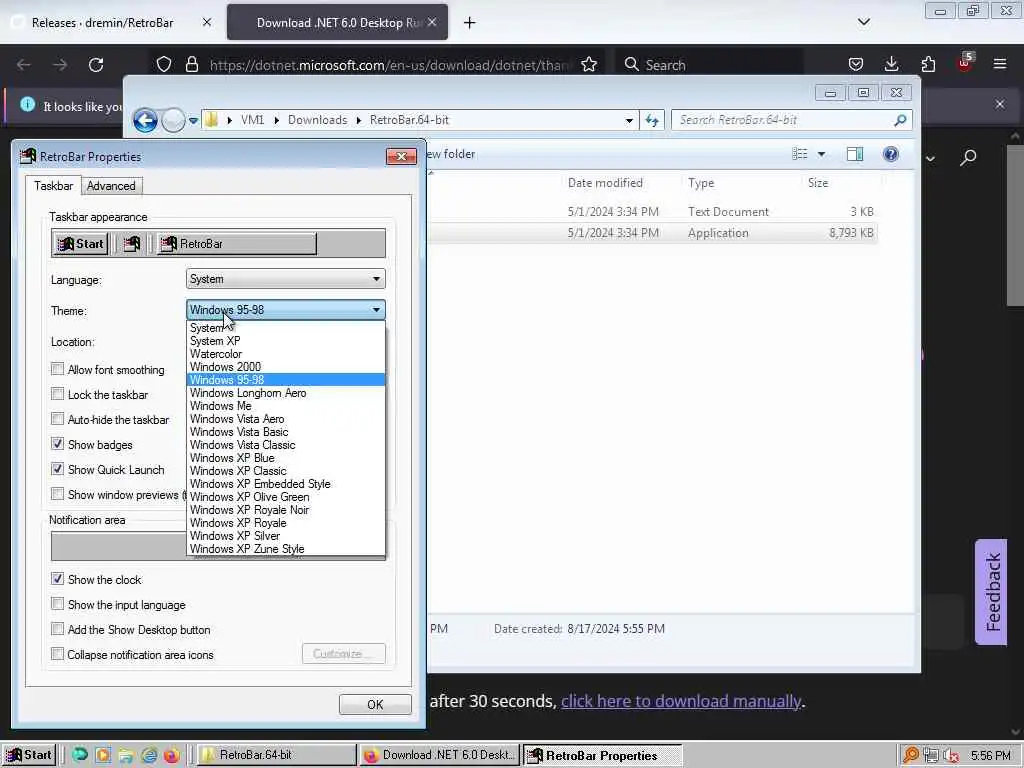The image size is (1024, 768).
Task: Click the Explorer recent pages dropdown arrow
Action: tap(193, 121)
